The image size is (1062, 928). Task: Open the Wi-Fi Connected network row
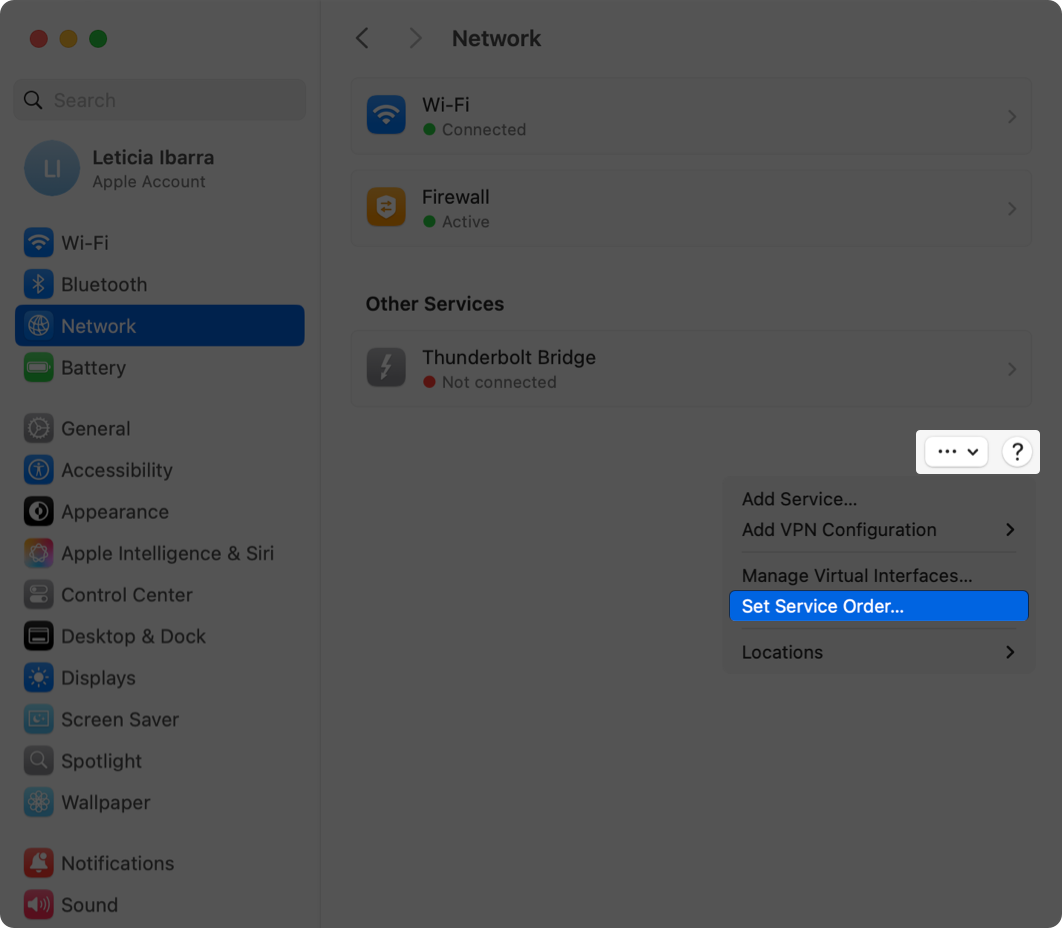point(690,116)
